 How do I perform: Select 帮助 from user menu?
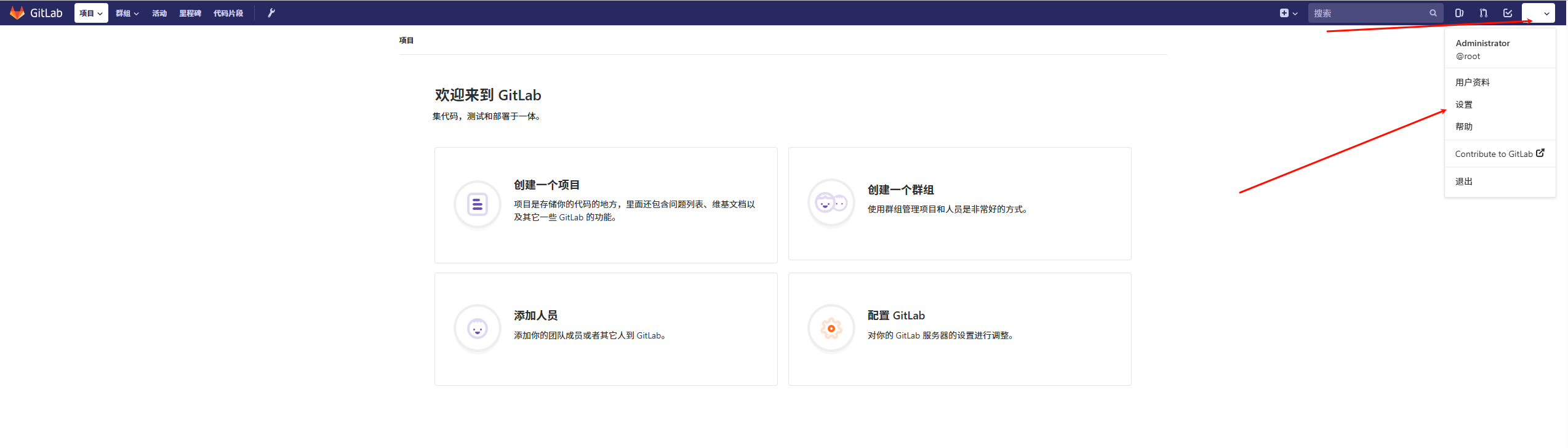1463,127
